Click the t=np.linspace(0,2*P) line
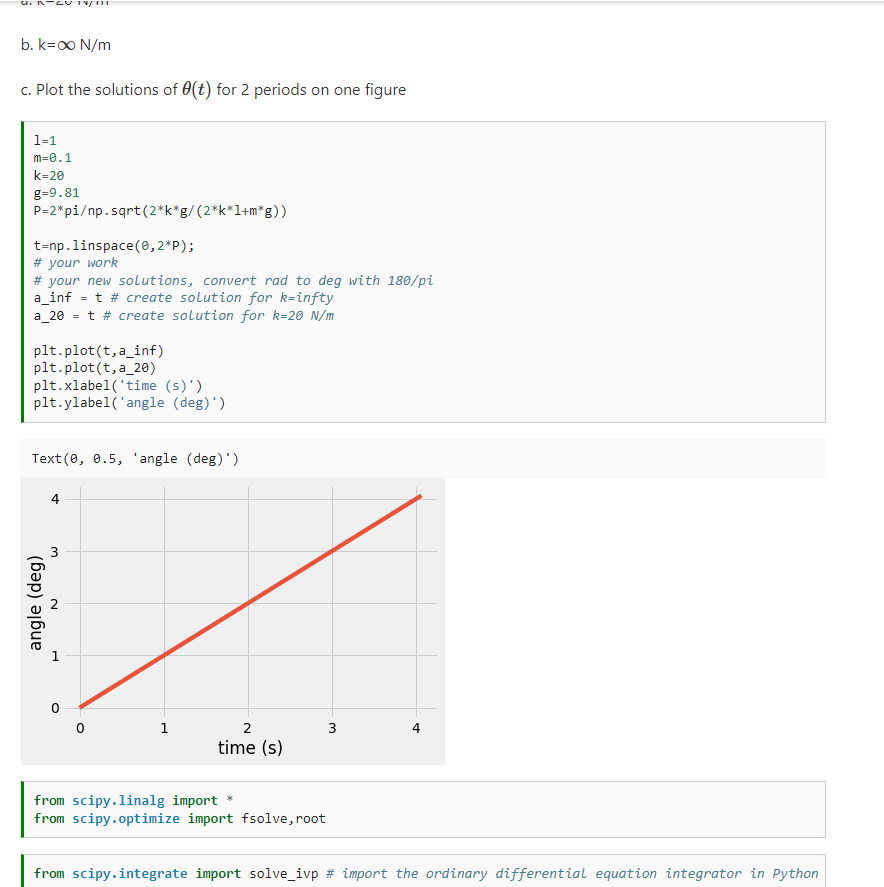This screenshot has width=884, height=887. click(113, 245)
